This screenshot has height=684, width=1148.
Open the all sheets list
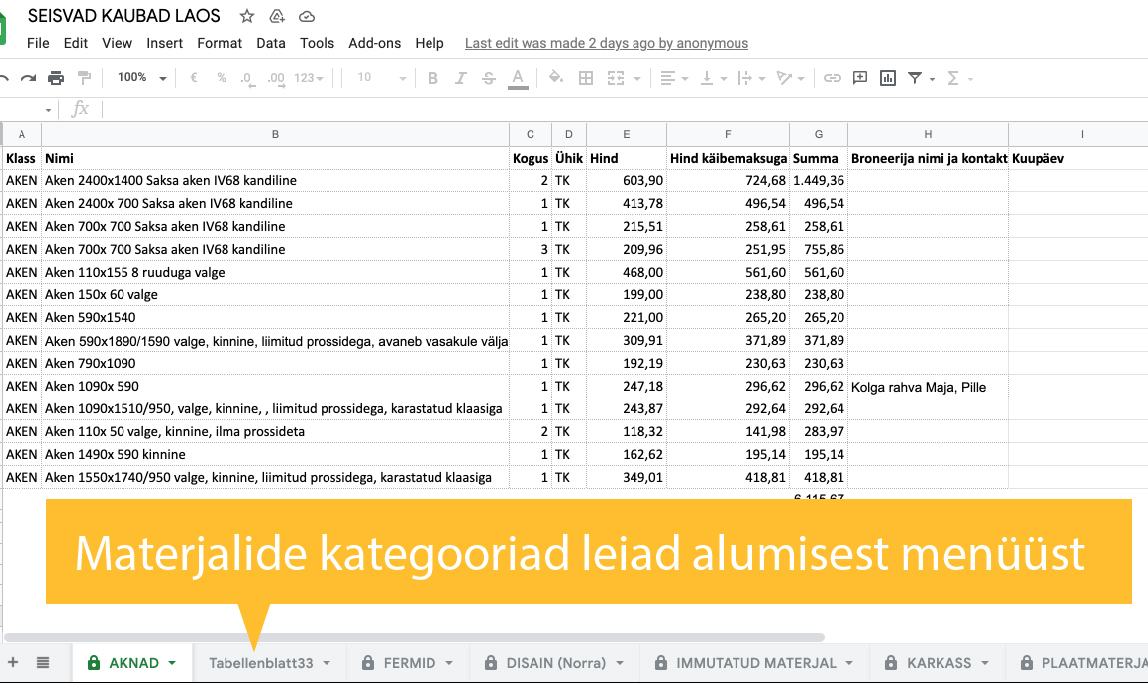pyautogui.click(x=43, y=663)
